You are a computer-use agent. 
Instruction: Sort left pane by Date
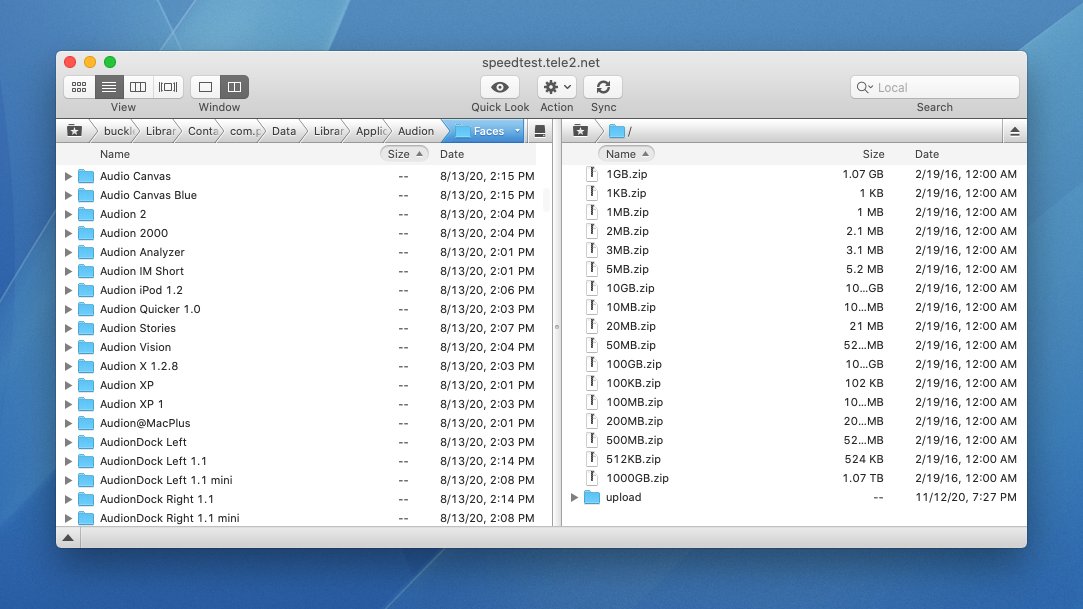pyautogui.click(x=452, y=154)
